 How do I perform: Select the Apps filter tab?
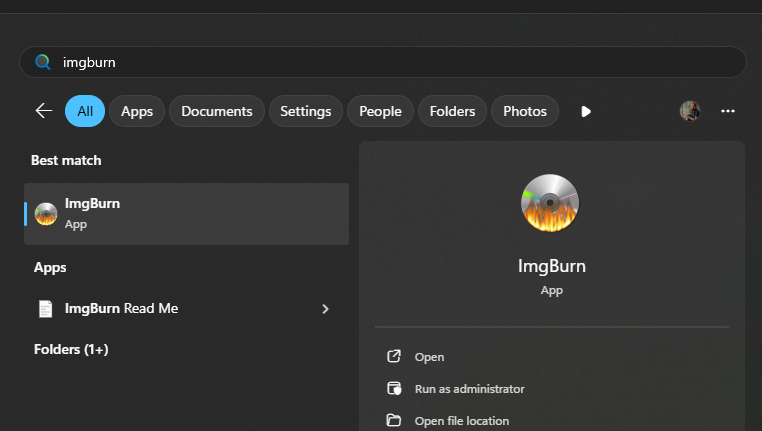136,111
